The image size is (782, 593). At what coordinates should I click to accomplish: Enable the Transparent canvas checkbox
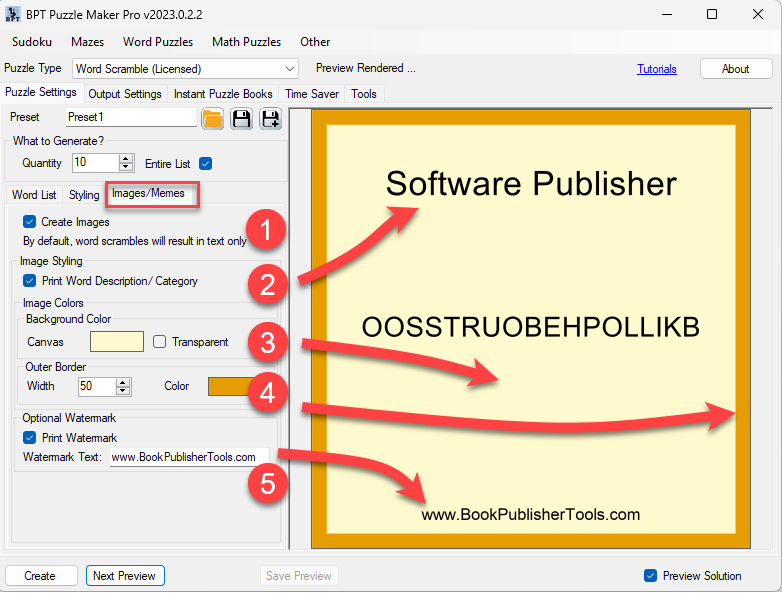(159, 342)
